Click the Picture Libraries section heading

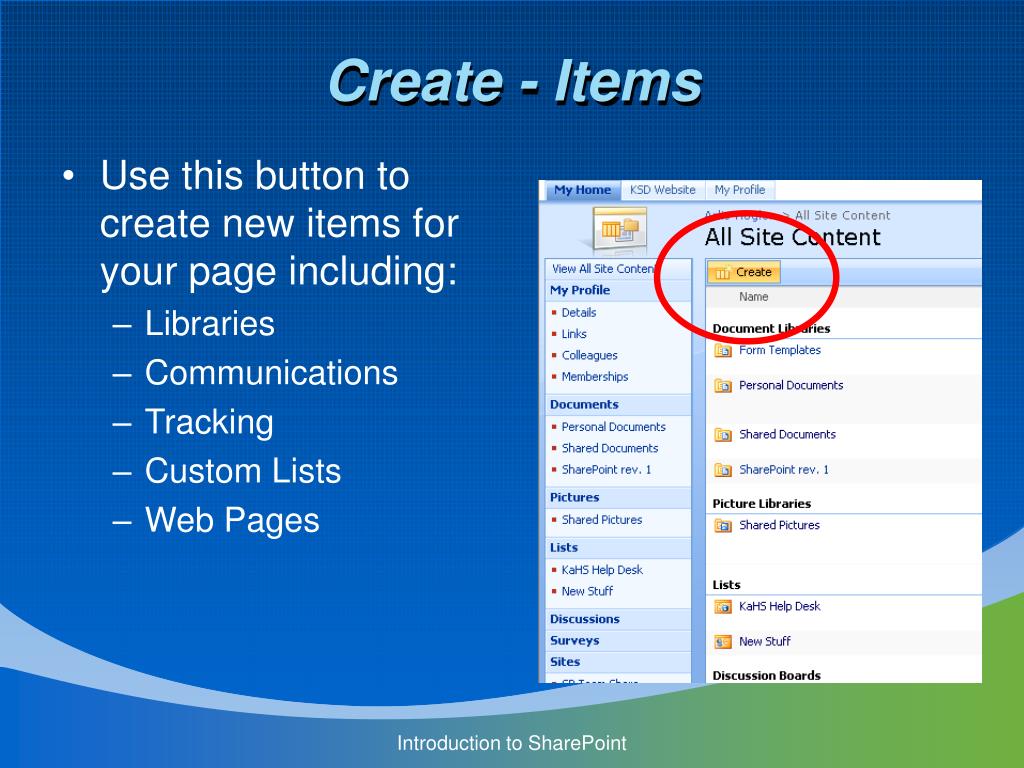click(x=761, y=504)
